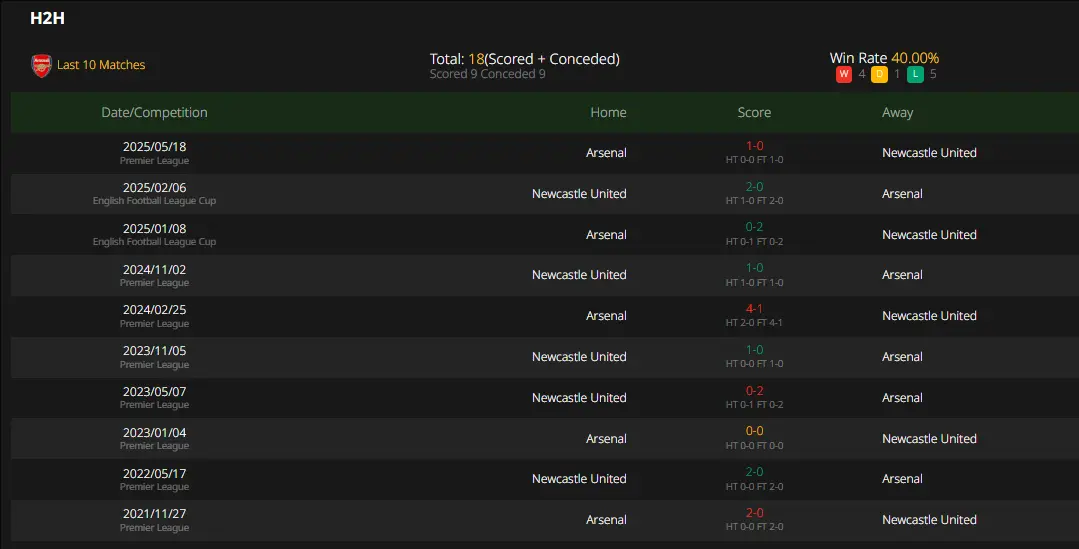Click the H2H section heading
1079x549 pixels.
(47, 18)
